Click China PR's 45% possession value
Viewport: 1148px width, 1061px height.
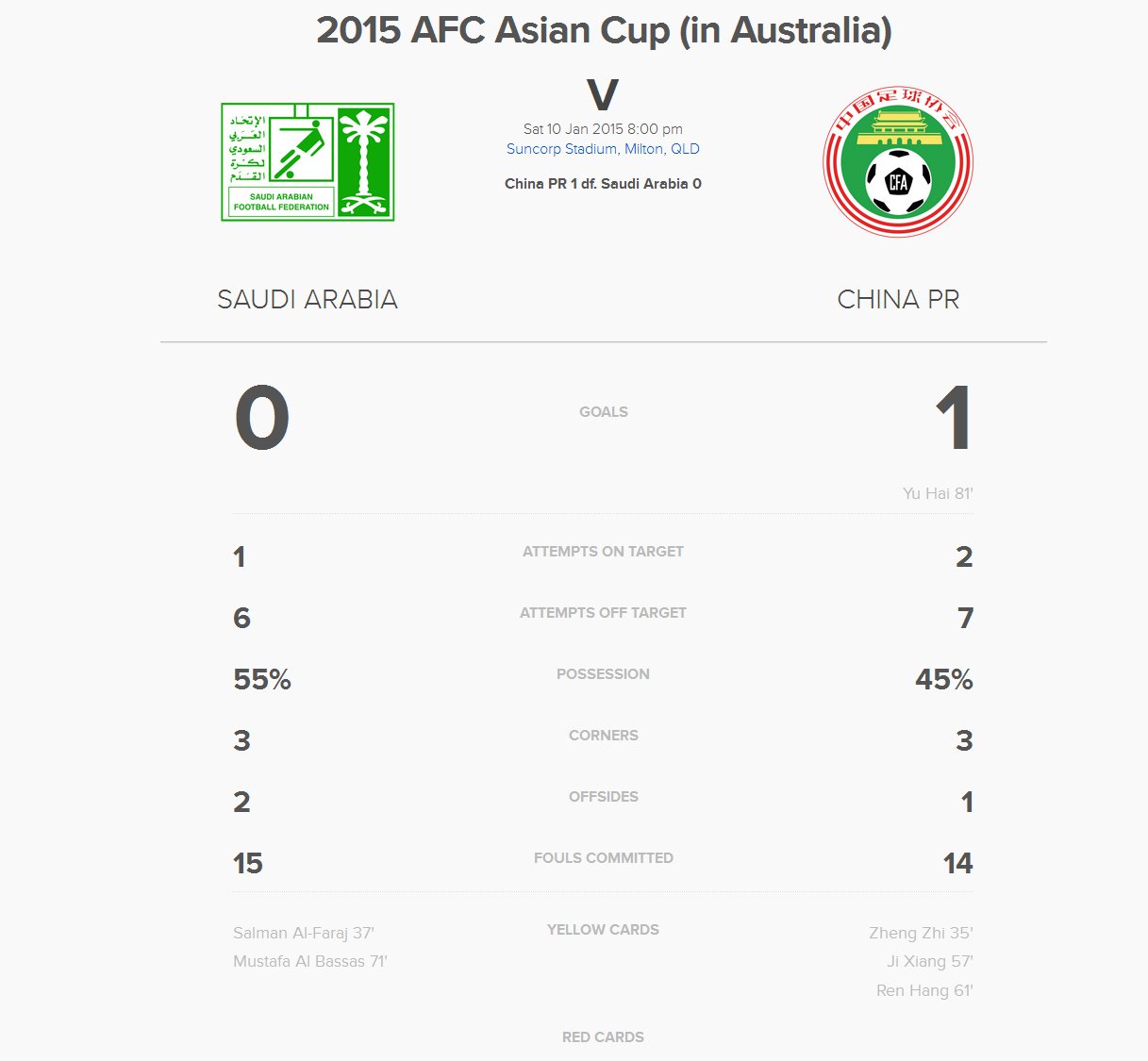click(944, 679)
